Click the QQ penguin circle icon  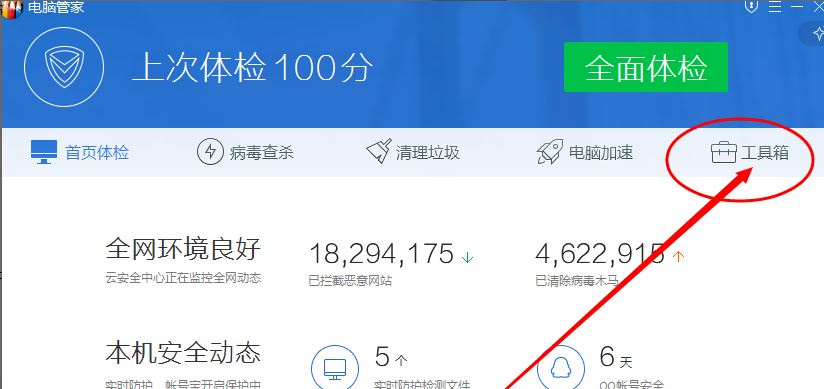pyautogui.click(x=561, y=369)
